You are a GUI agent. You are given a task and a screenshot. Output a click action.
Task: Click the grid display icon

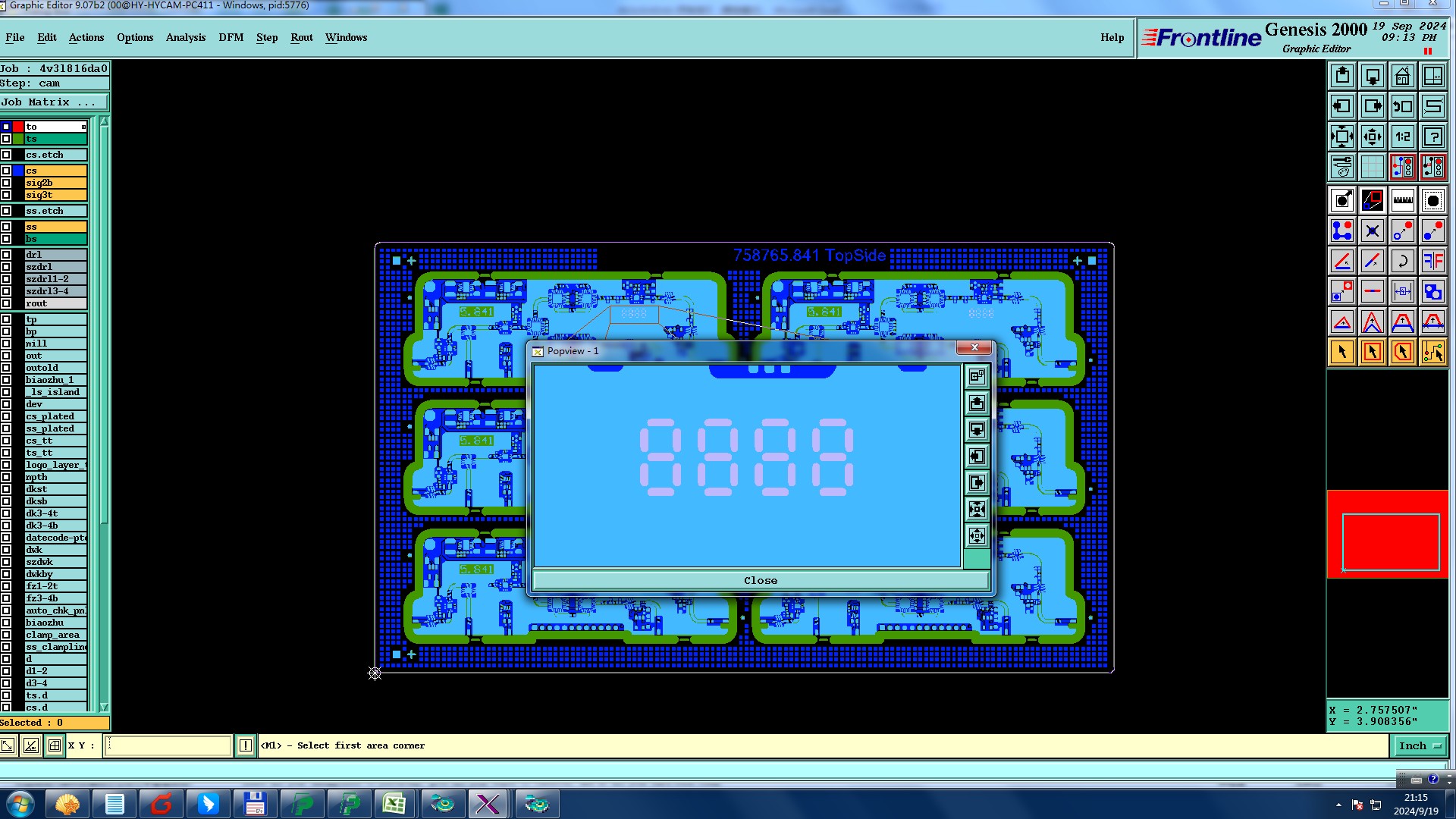[1372, 167]
